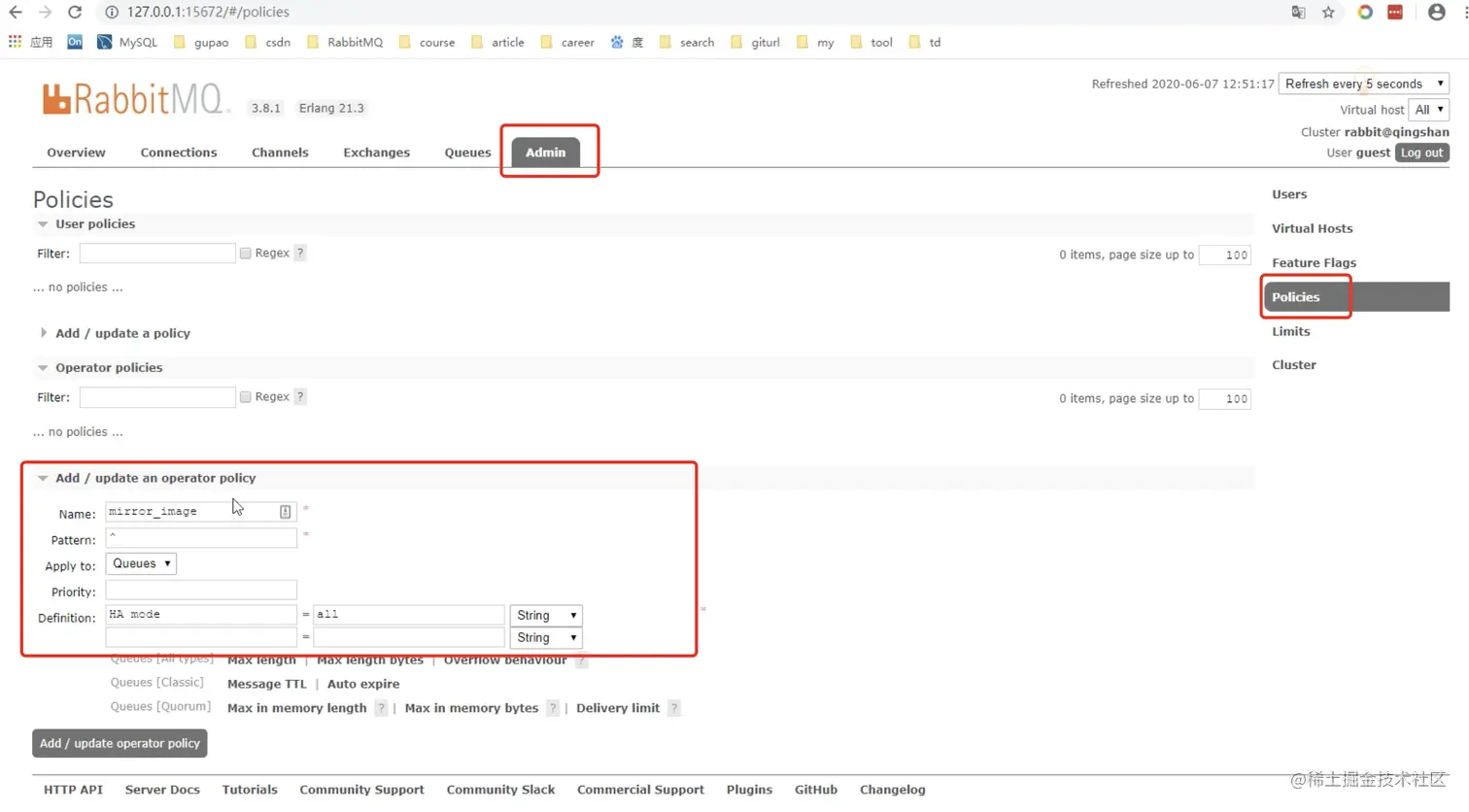
Task: Click the help icon after Max in memory bytes
Action: tap(553, 708)
